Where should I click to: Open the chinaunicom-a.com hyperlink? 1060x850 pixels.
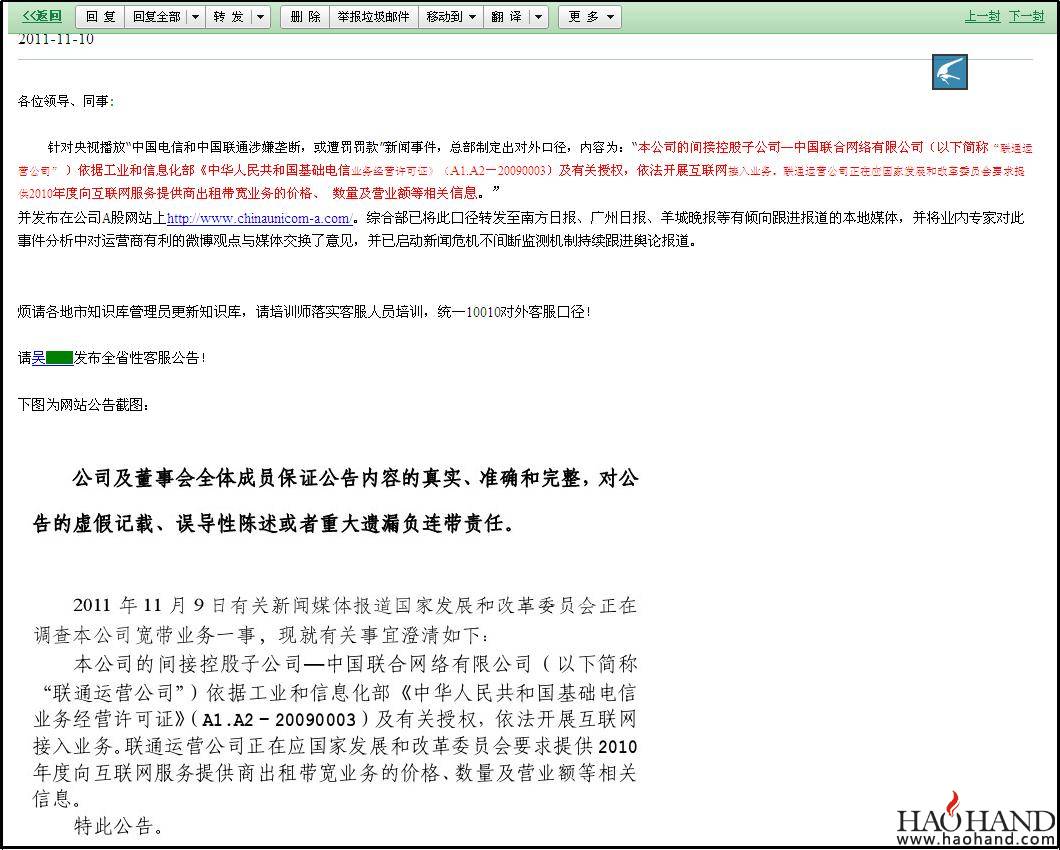(260, 218)
